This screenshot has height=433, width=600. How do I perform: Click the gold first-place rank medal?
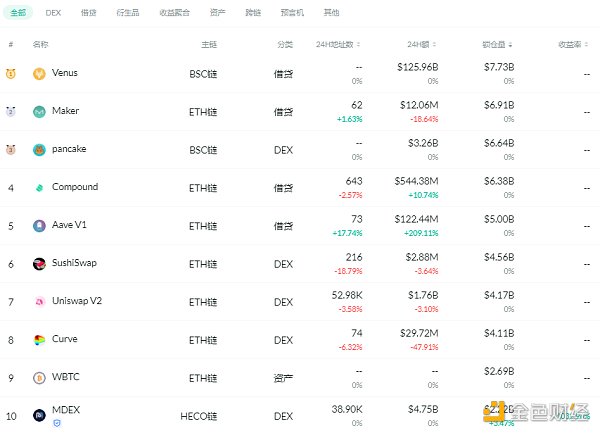click(x=11, y=73)
